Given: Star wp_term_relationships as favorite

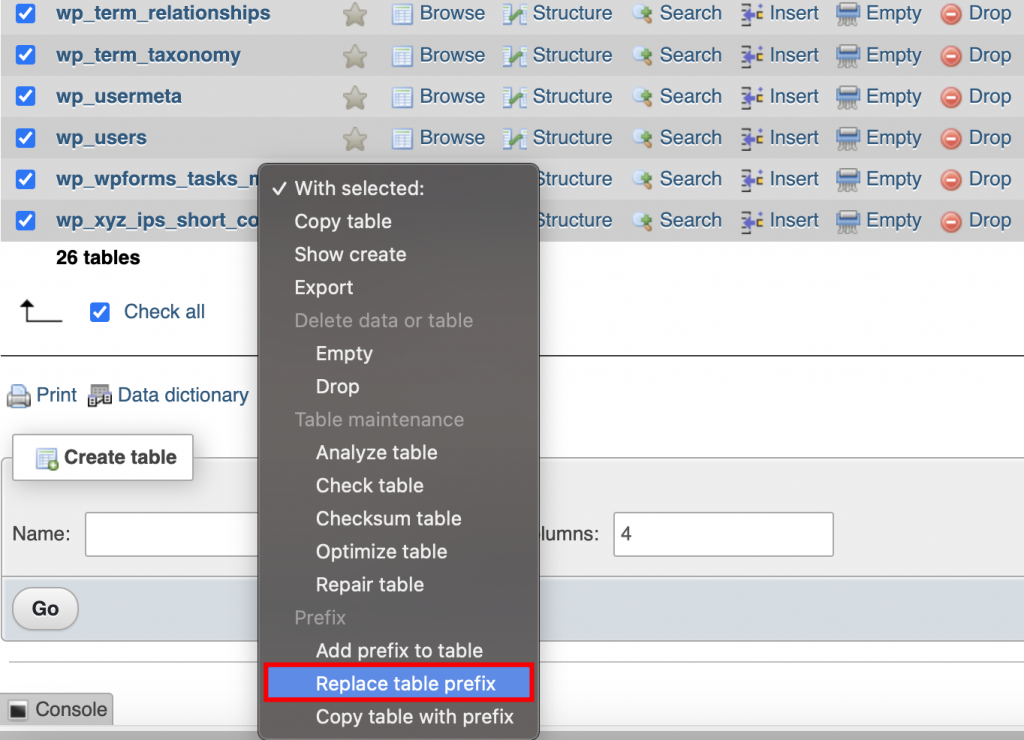Looking at the screenshot, I should point(355,14).
